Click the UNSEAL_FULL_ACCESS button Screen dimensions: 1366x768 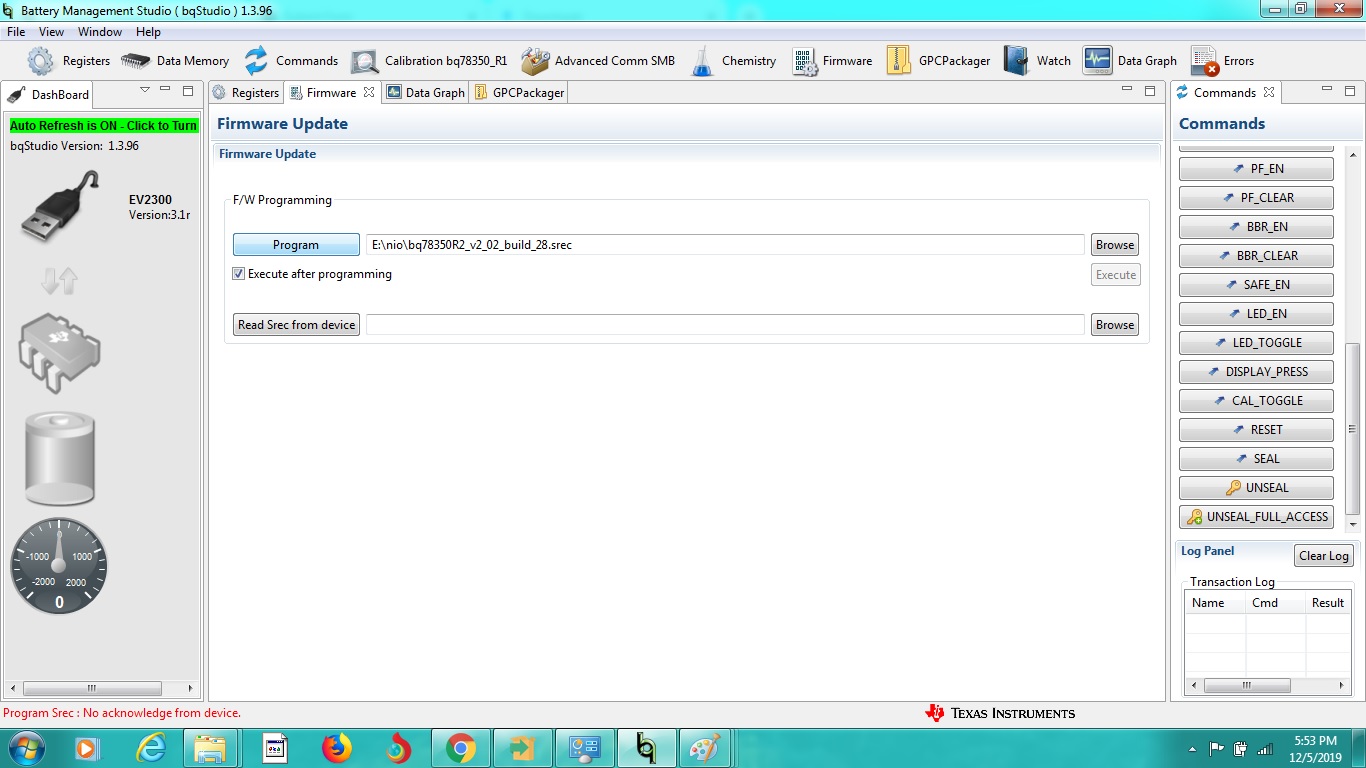click(x=1256, y=517)
